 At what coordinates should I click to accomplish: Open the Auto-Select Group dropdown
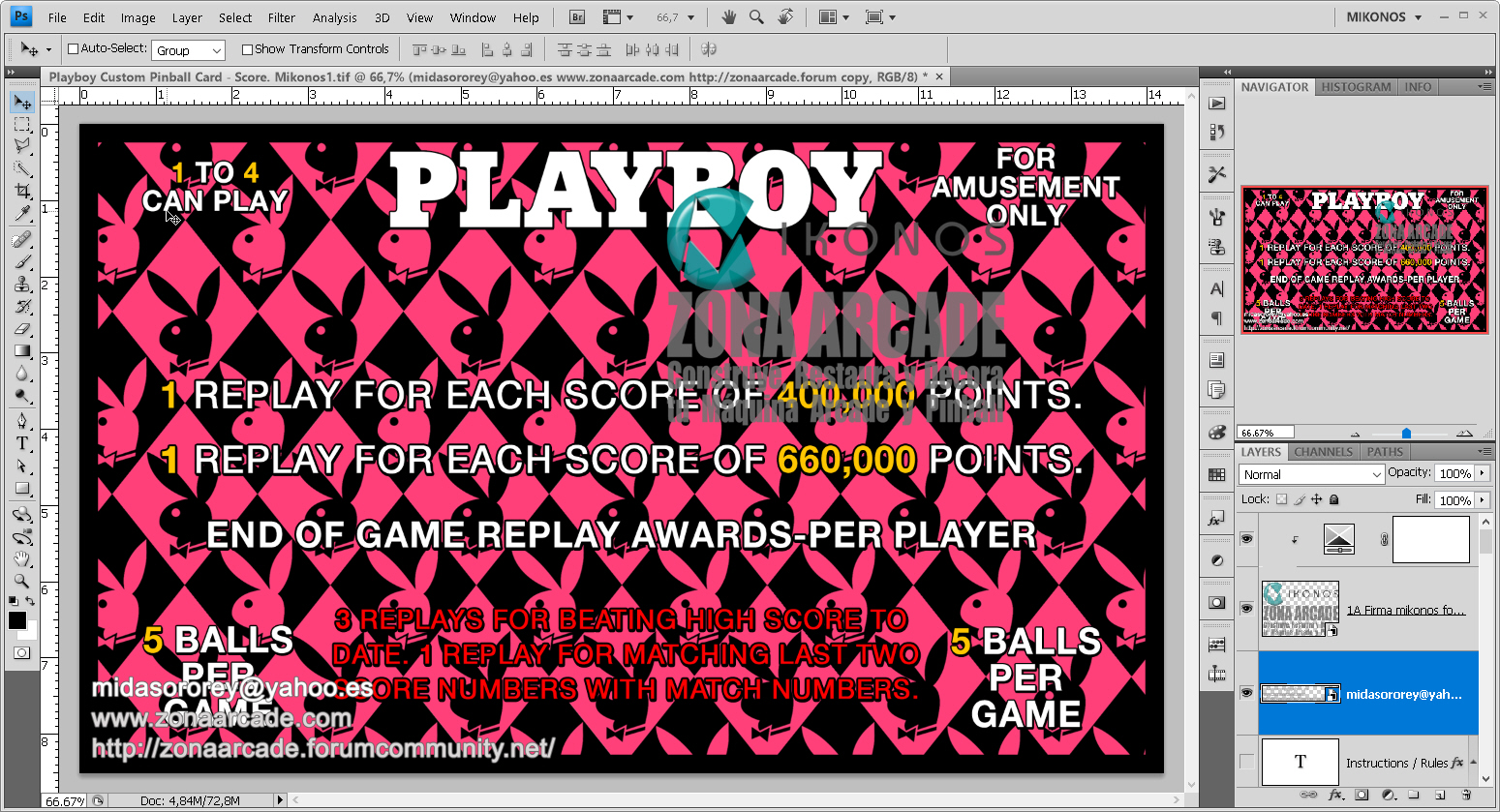coord(189,50)
